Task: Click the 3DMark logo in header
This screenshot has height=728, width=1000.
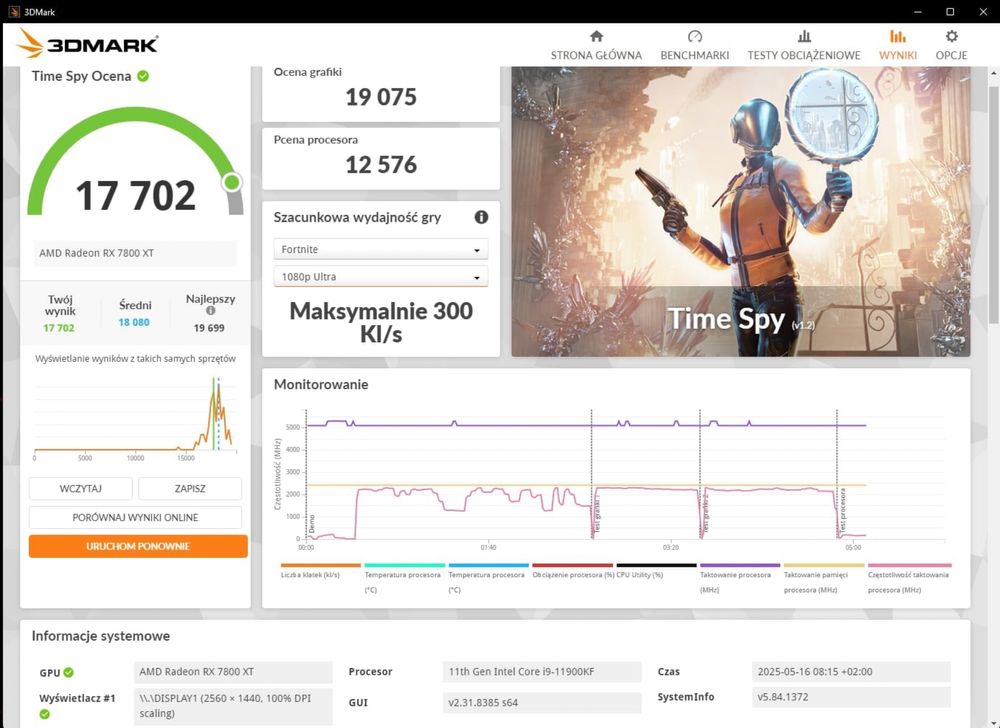Action: click(87, 44)
